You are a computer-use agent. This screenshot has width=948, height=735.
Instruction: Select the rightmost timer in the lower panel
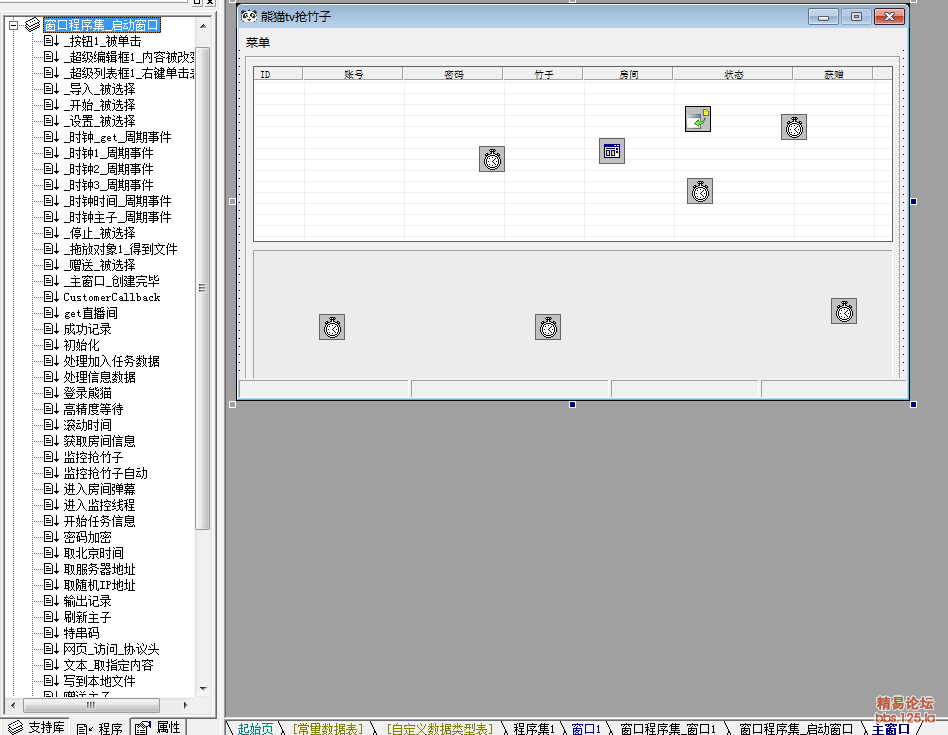tap(844, 311)
